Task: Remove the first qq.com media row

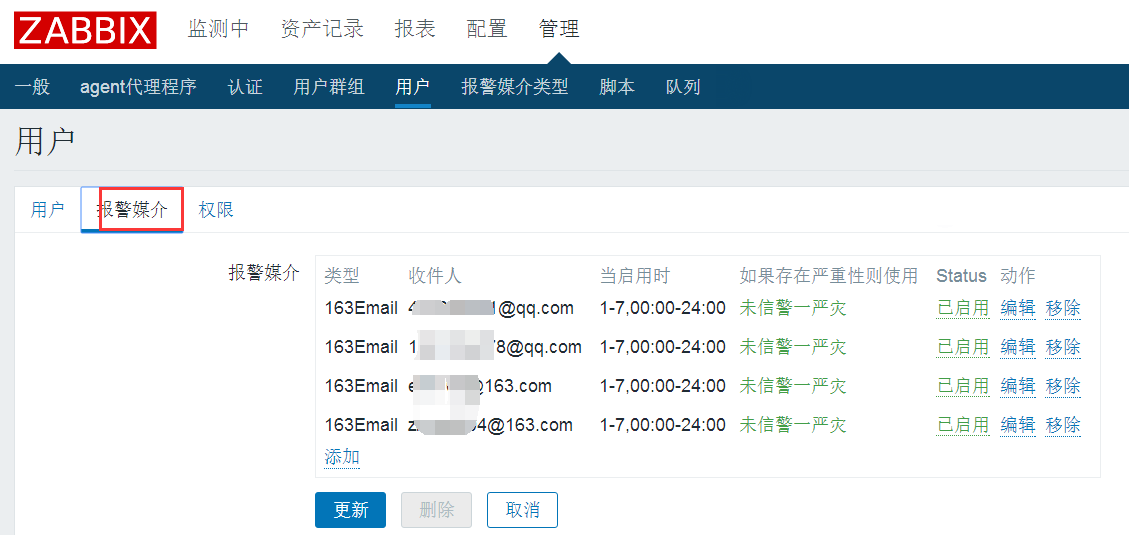Action: point(1063,308)
